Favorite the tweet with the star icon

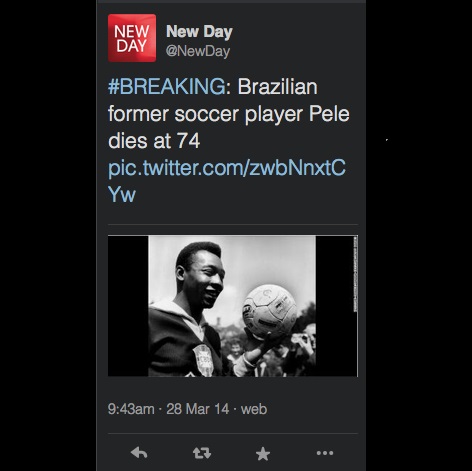pyautogui.click(x=263, y=454)
